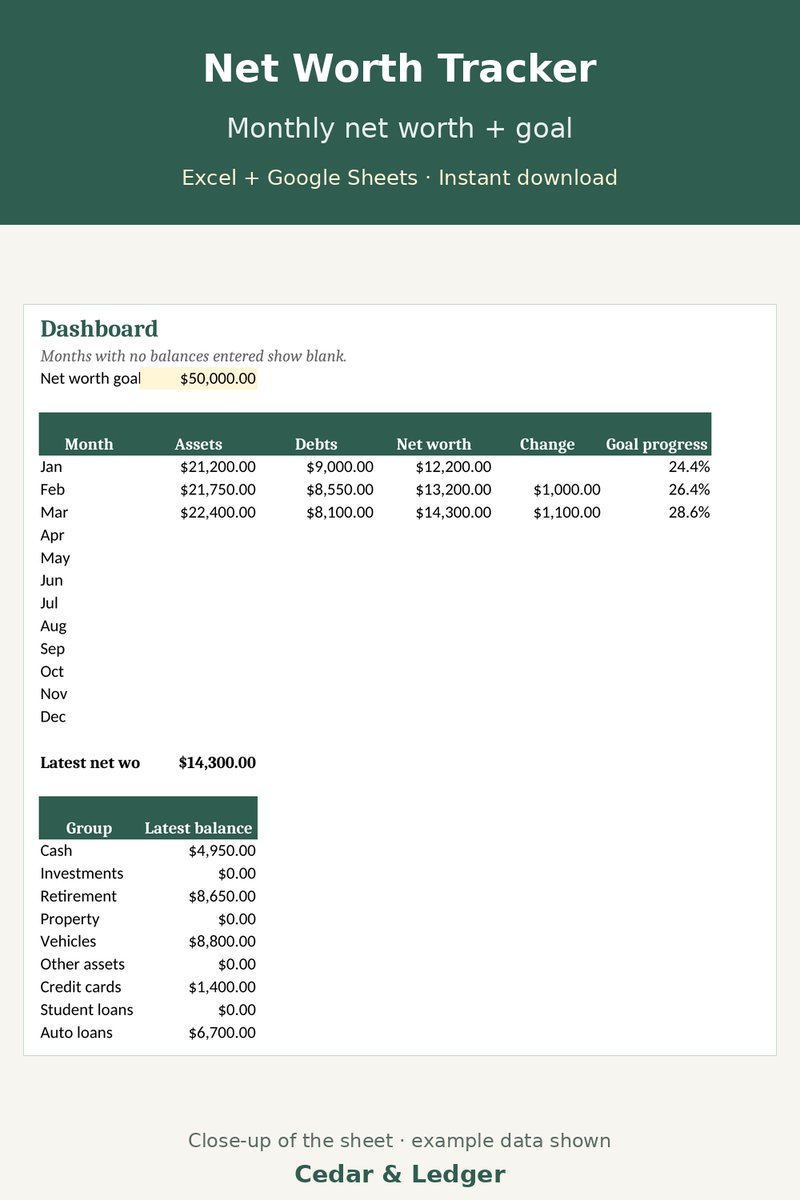800x1200 pixels.
Task: Select Feb assets cell $21,750.00
Action: coord(218,489)
